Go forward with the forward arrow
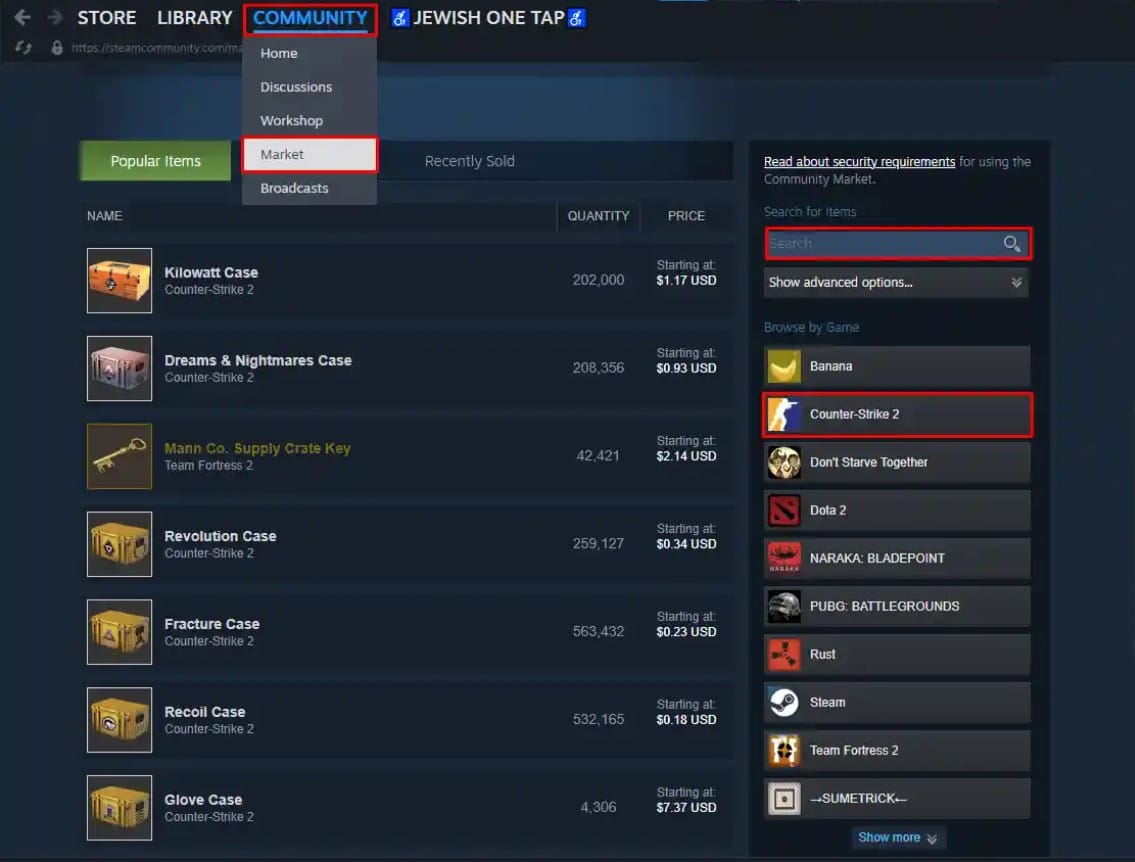The height and width of the screenshot is (862, 1135). click(55, 17)
